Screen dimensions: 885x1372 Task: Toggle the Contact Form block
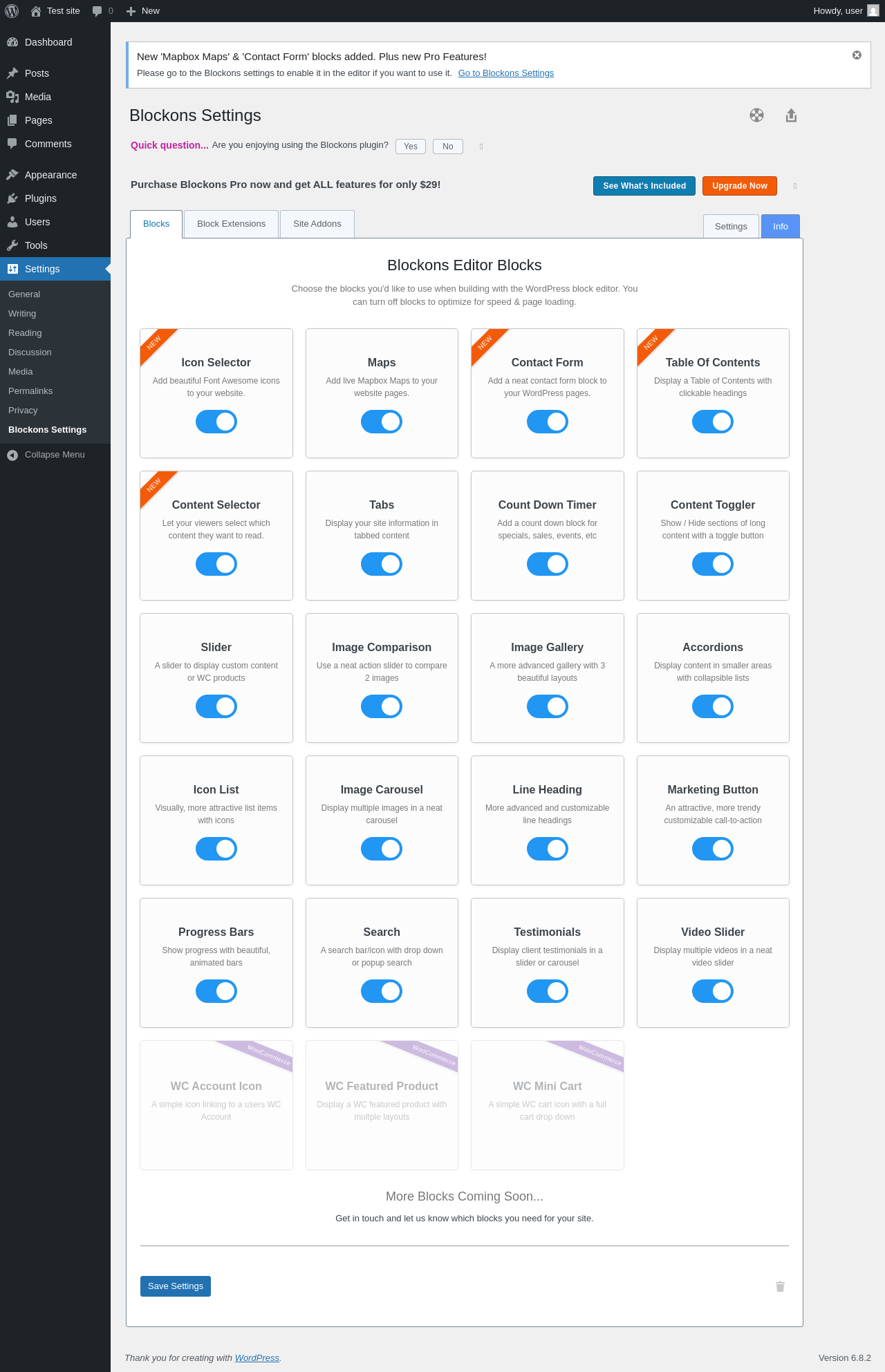click(548, 422)
